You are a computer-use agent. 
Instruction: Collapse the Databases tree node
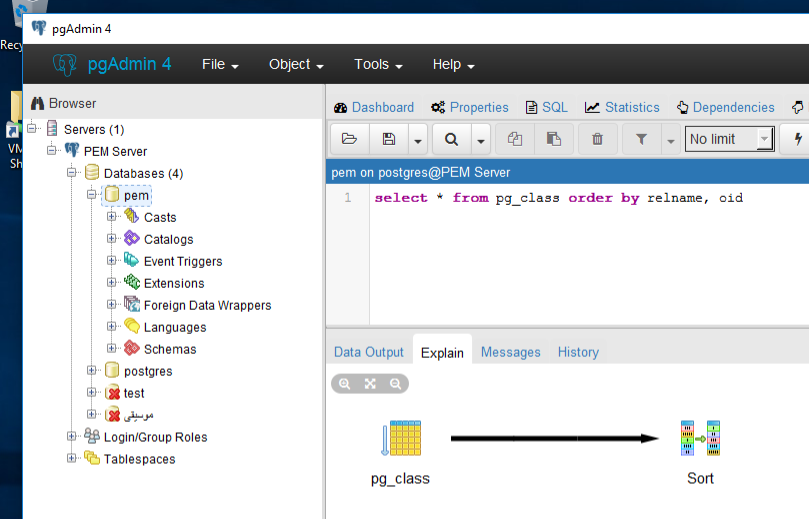pyautogui.click(x=72, y=173)
